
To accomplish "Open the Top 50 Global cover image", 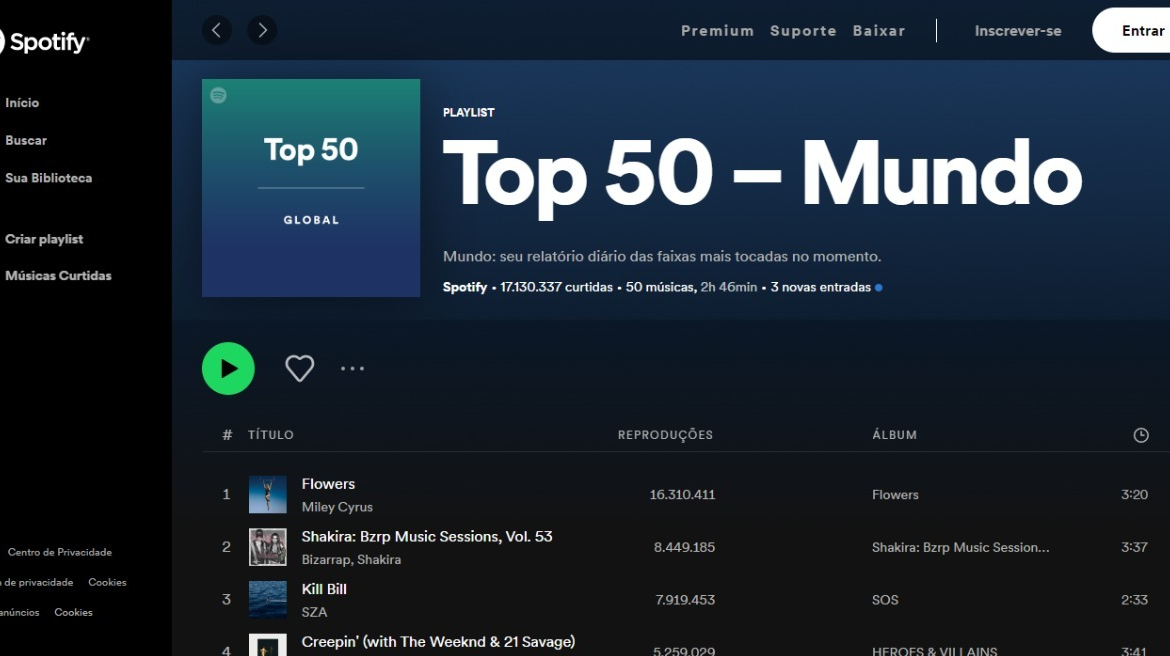I will click(x=311, y=188).
